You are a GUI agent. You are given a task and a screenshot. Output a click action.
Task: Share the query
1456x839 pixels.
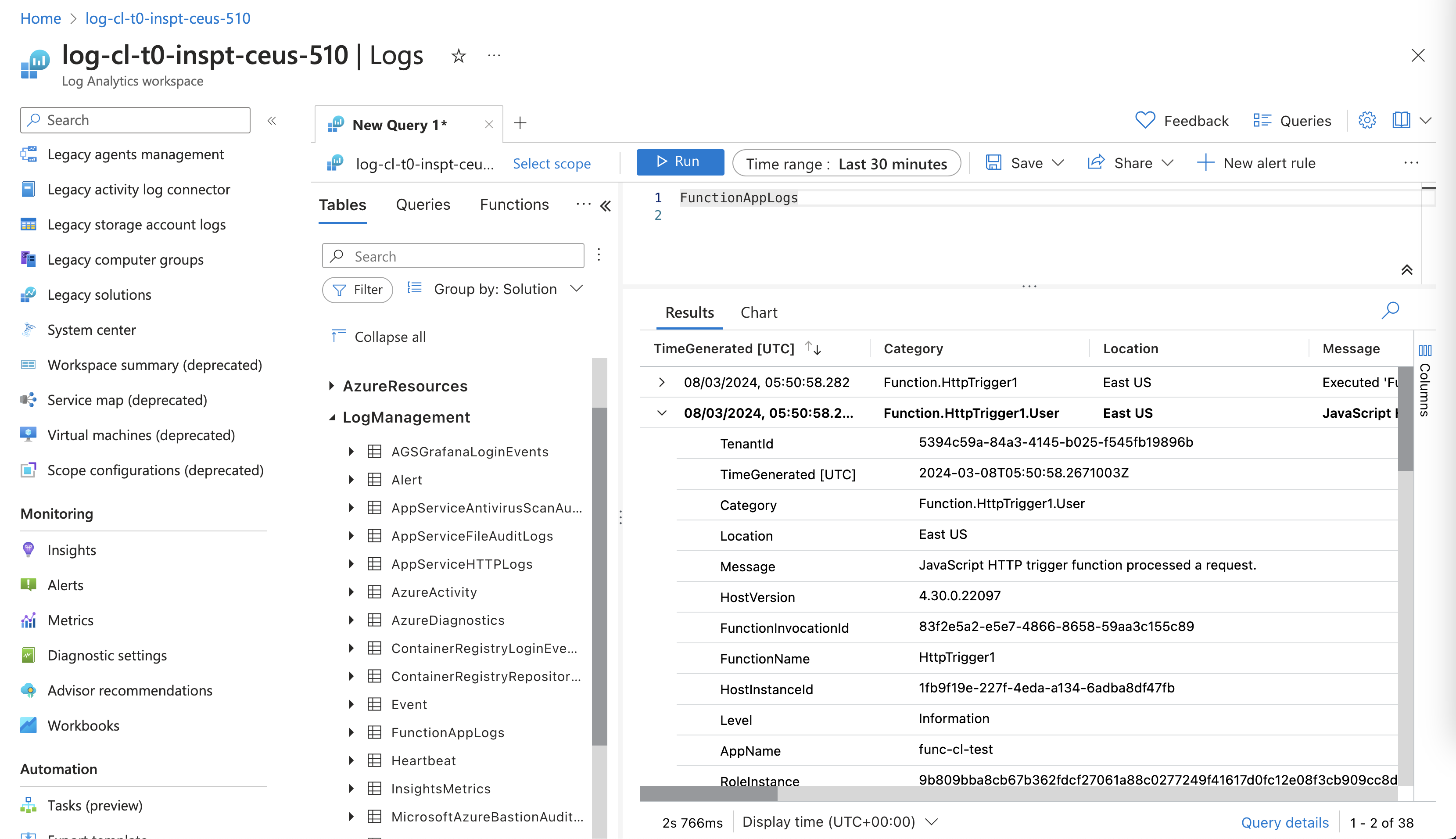click(1119, 163)
